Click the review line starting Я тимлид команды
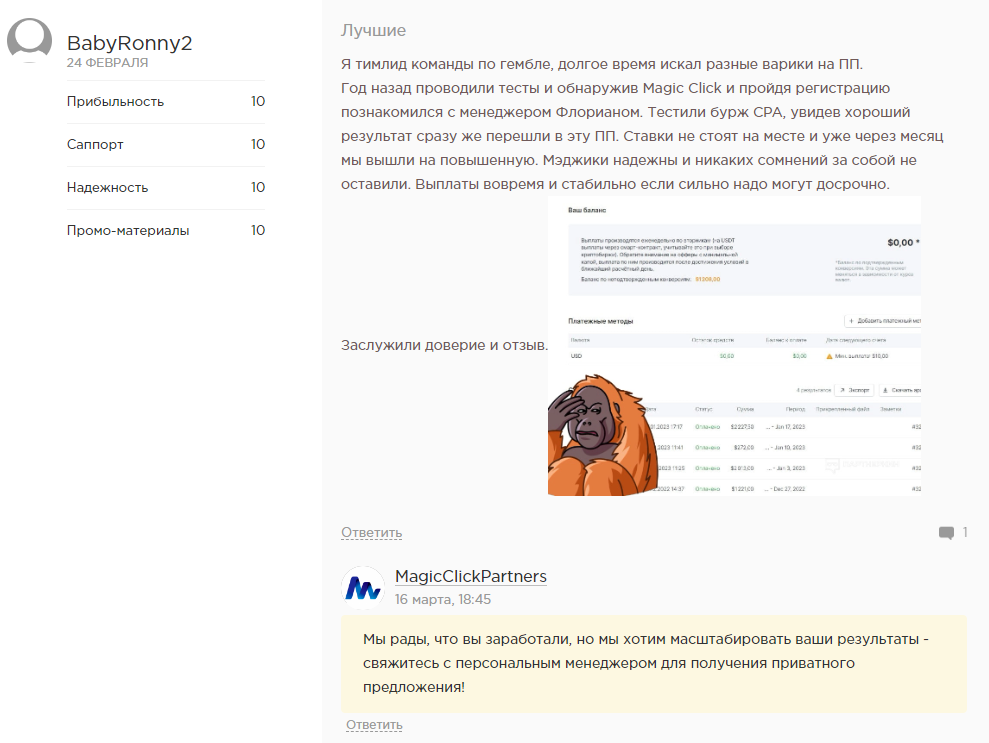989x743 pixels. (602, 64)
